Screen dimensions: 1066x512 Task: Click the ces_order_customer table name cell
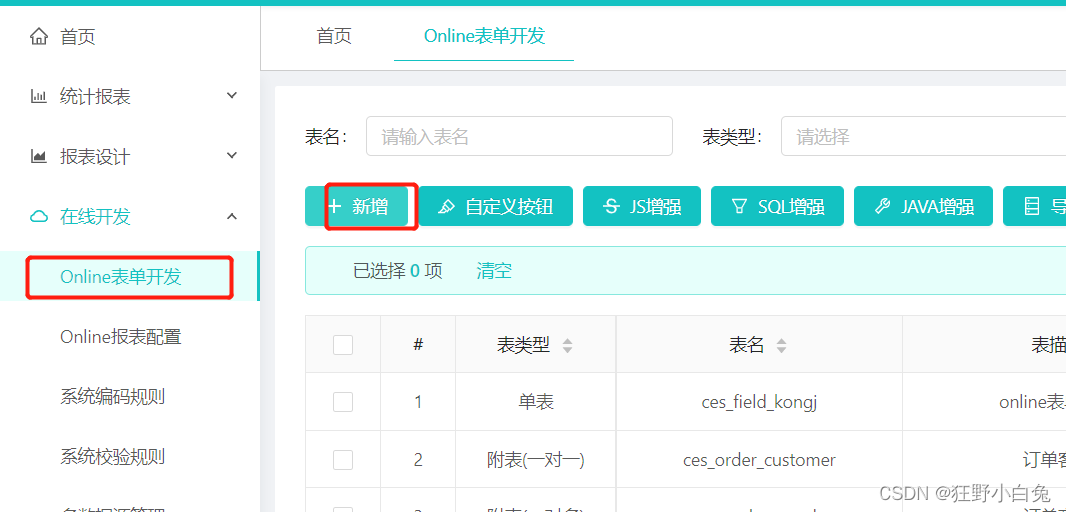click(x=759, y=460)
